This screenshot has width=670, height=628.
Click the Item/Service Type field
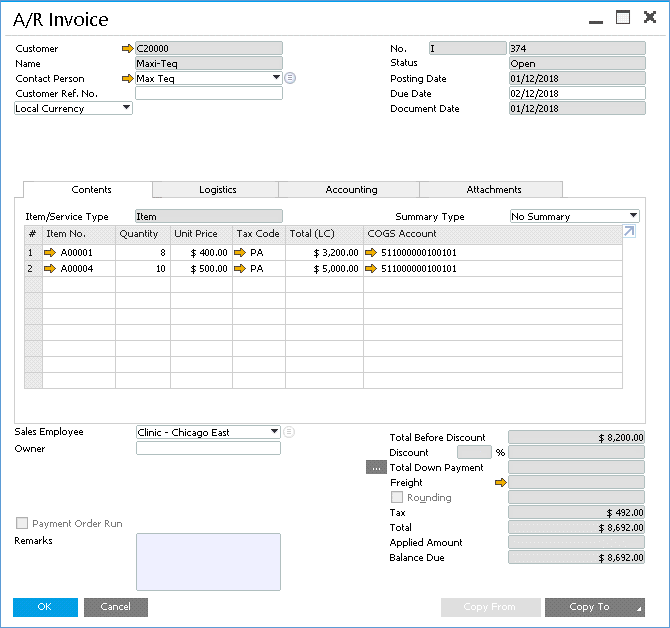(209, 216)
